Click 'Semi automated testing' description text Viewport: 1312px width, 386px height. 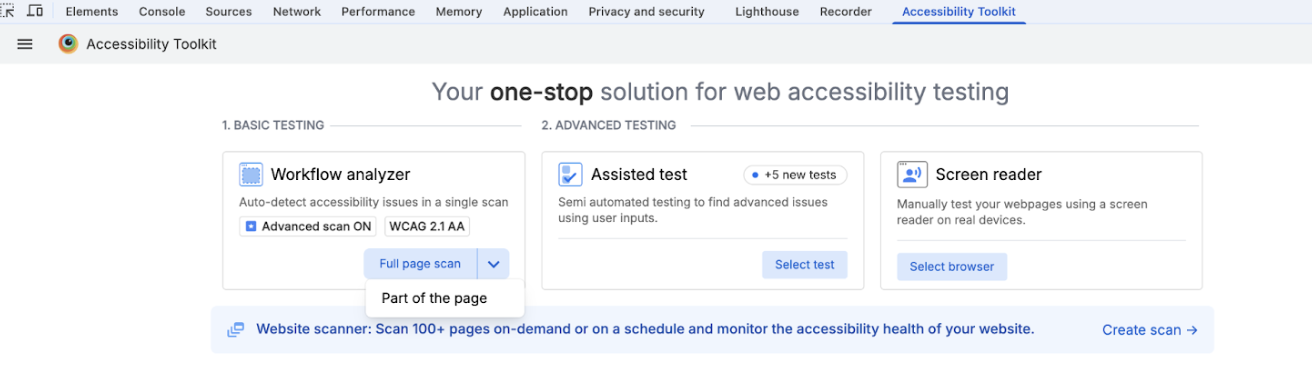pyautogui.click(x=693, y=210)
